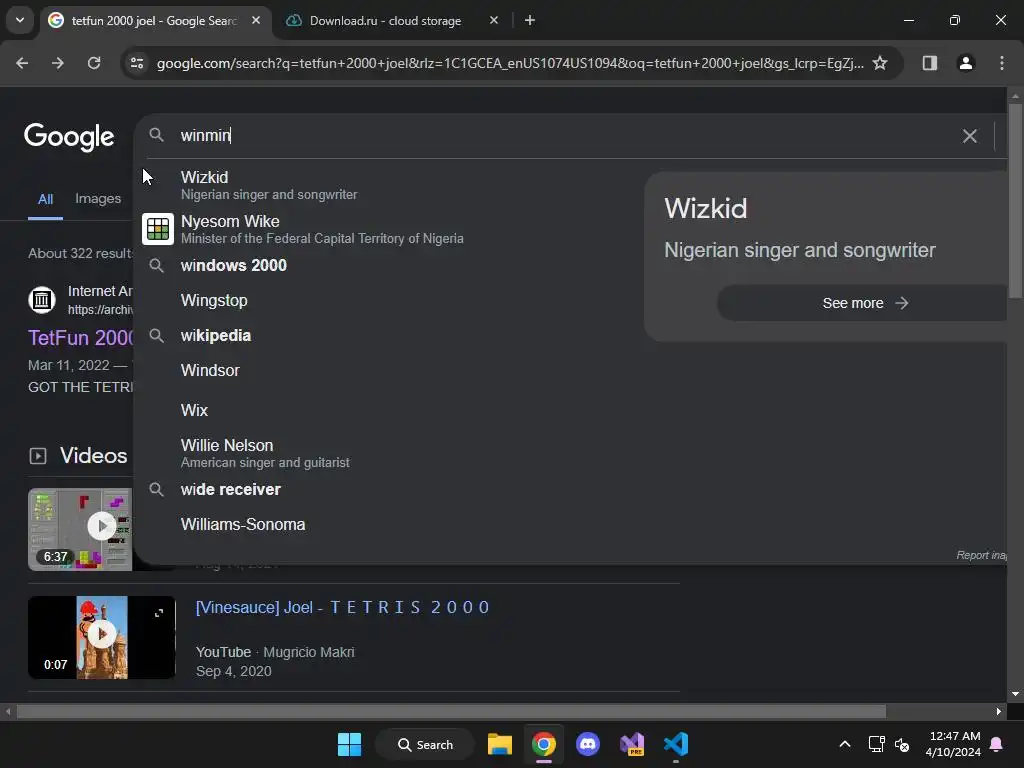Click the muted volume tray icon
Screen dimensions: 1024x768
(902, 744)
